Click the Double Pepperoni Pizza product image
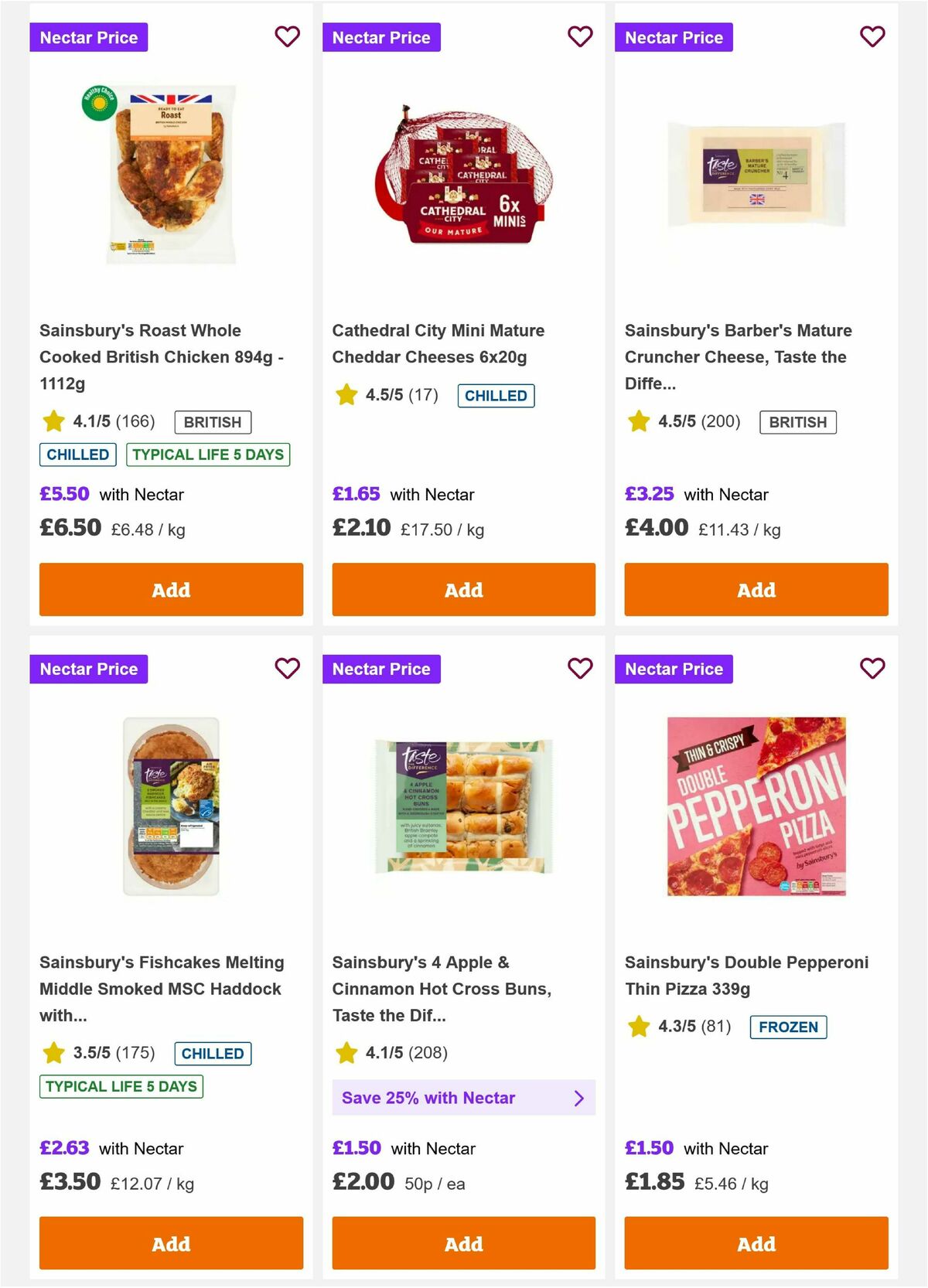Viewport: 928px width, 1288px height. click(755, 813)
